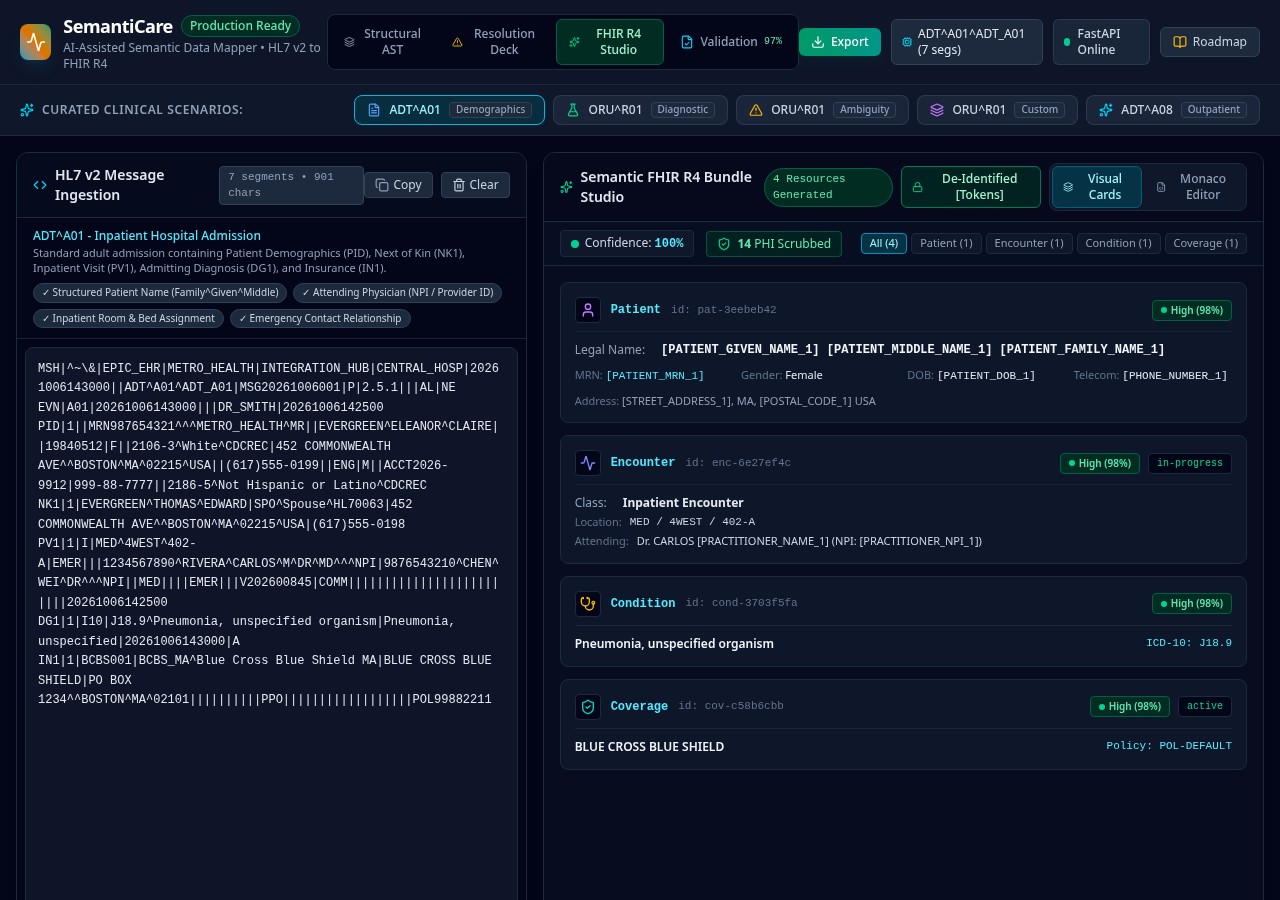Open the Structural AST tab

[x=382, y=42]
